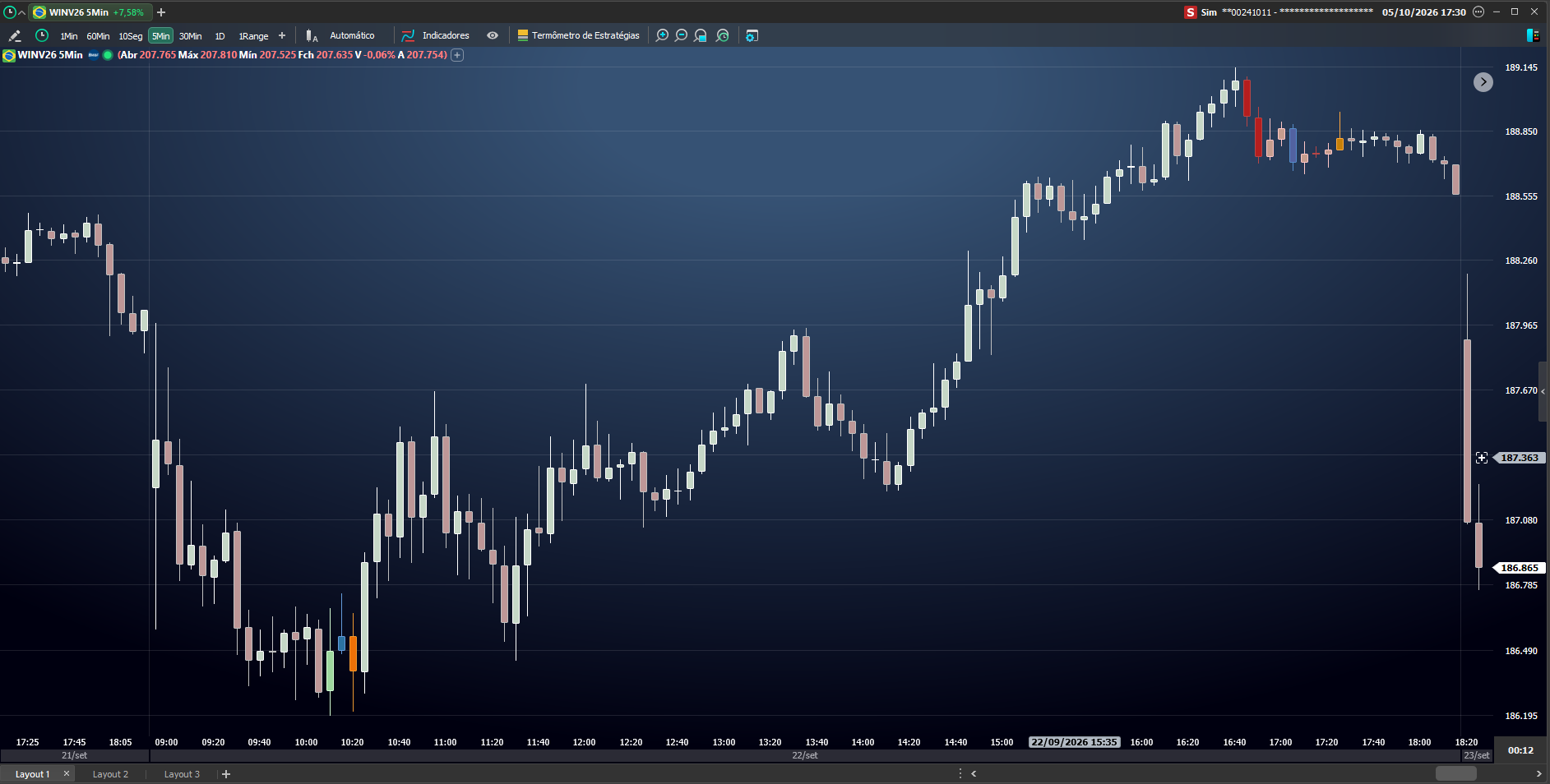Toggle the green status dot beside WINV26
Image resolution: width=1550 pixels, height=784 pixels.
pyautogui.click(x=108, y=55)
